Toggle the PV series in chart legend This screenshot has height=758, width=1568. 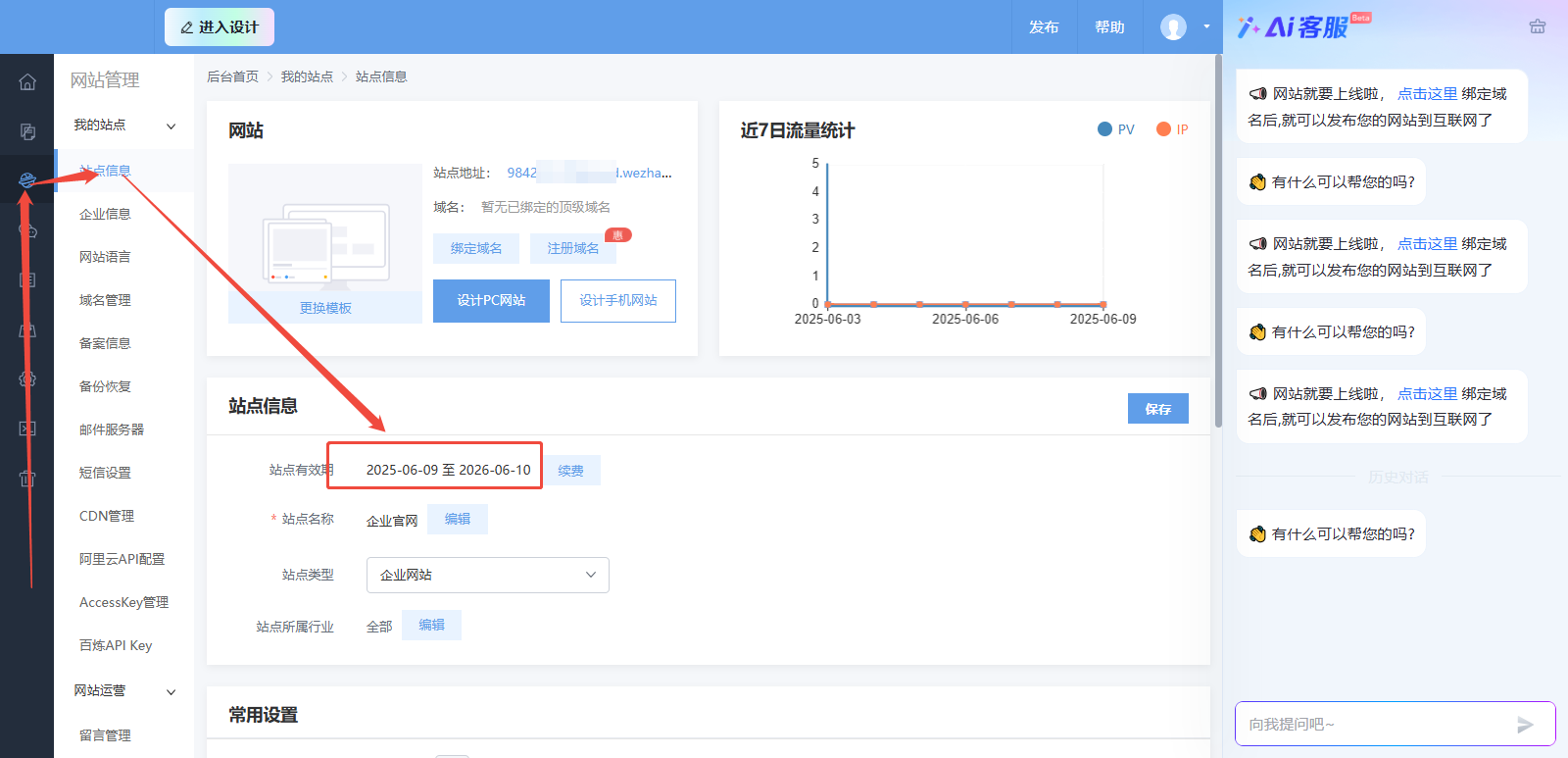point(1116,129)
